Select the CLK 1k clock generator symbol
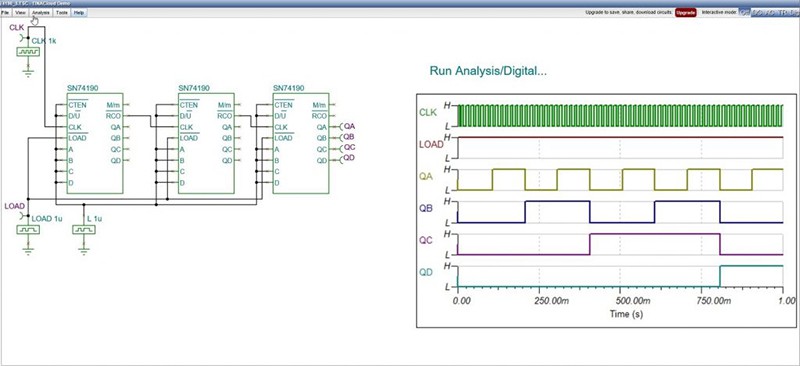Viewport: 800px width, 366px height. 28,52
